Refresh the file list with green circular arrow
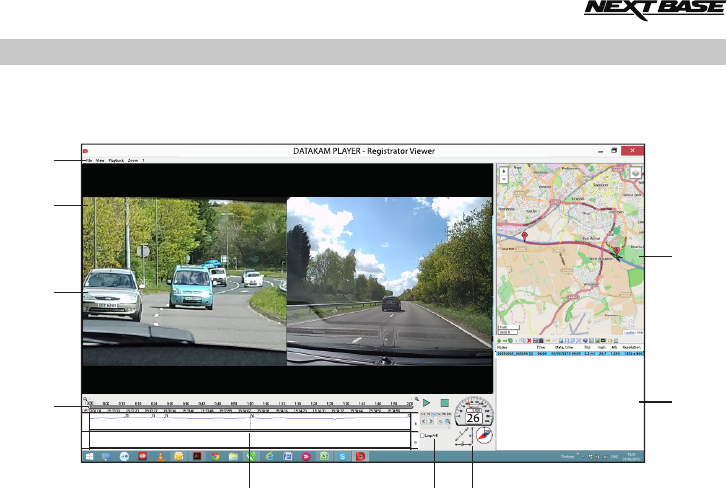Image resolution: width=727 pixels, height=488 pixels. point(510,341)
